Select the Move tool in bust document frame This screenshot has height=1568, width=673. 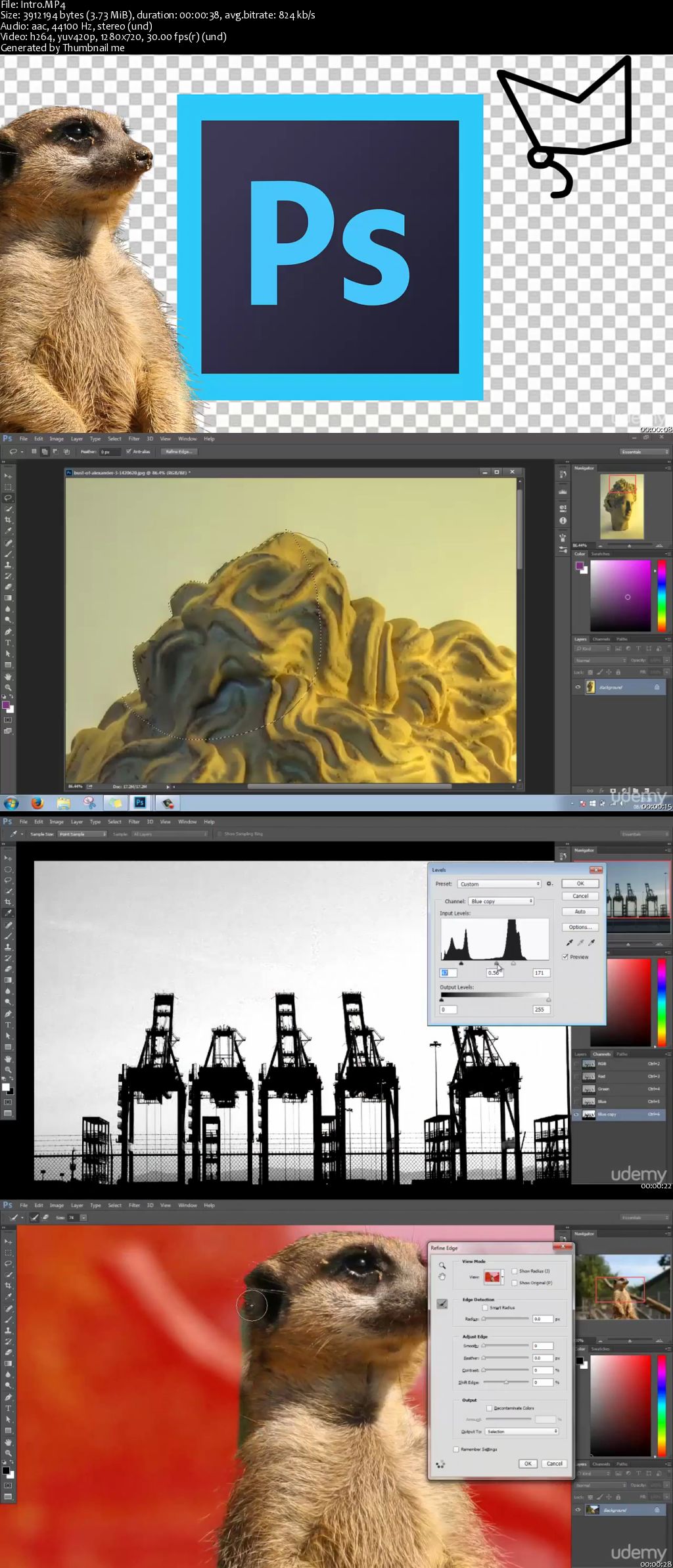pyautogui.click(x=9, y=476)
